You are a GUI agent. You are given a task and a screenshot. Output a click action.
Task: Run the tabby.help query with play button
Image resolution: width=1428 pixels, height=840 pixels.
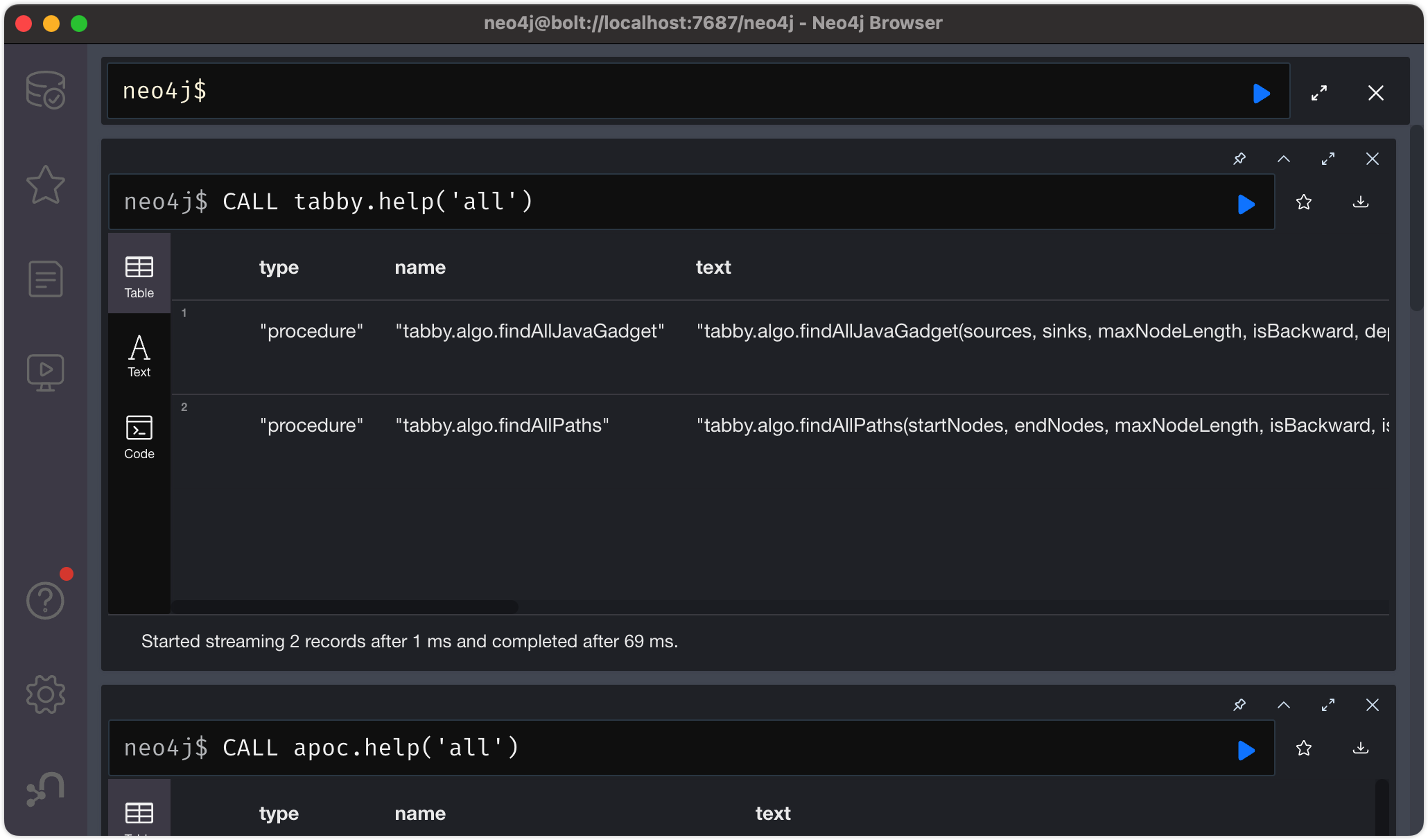pyautogui.click(x=1246, y=204)
